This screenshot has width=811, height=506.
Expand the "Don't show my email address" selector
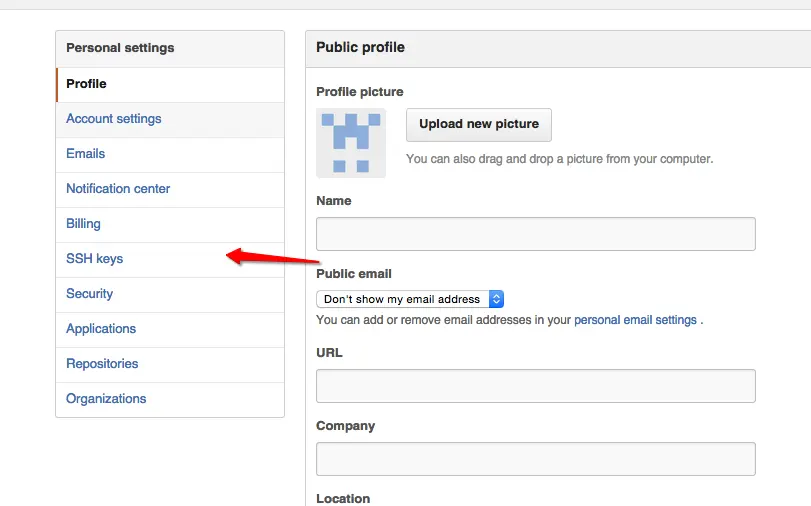tap(410, 299)
